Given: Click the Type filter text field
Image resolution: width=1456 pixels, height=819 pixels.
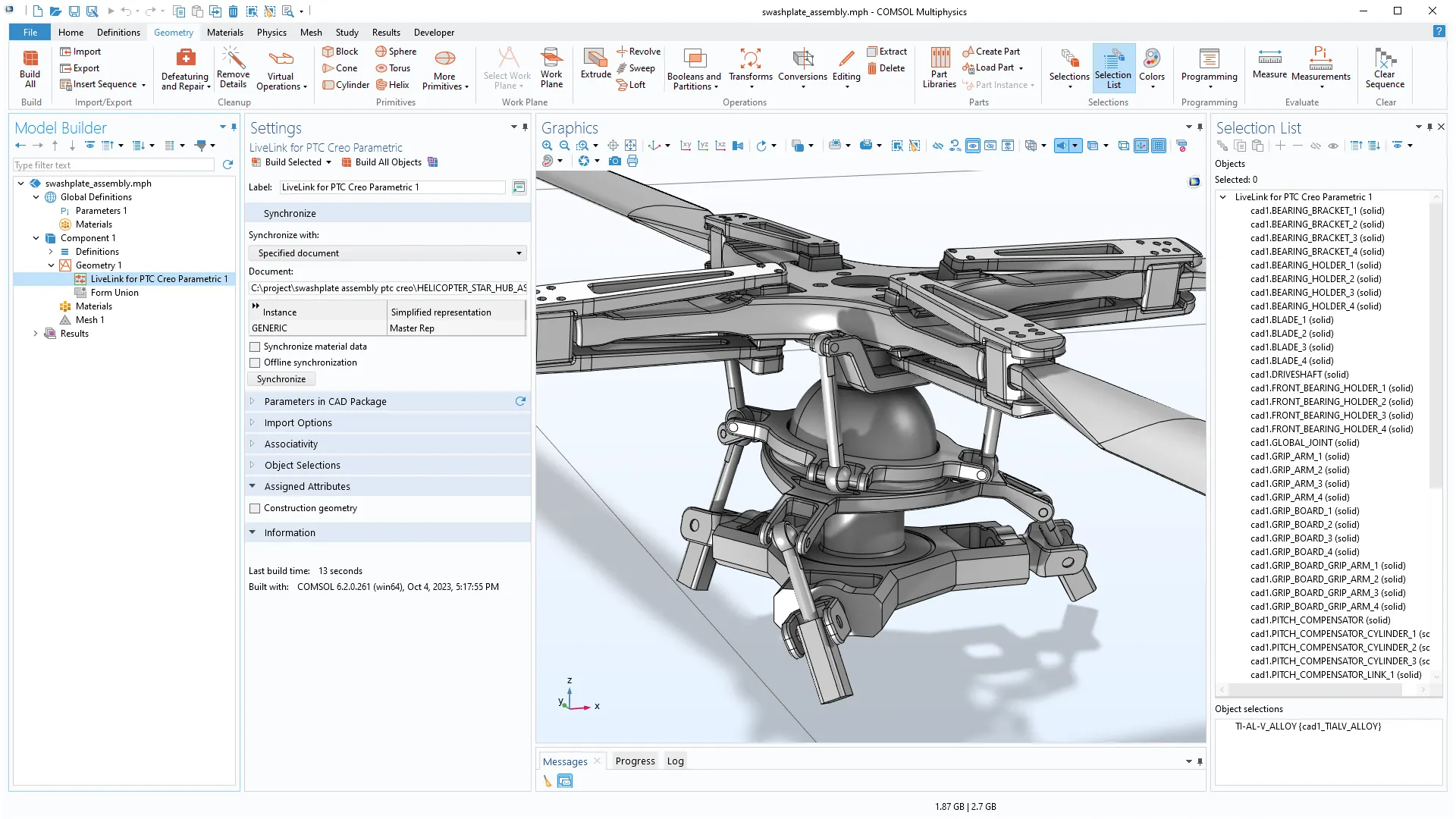Looking at the screenshot, I should (x=114, y=165).
